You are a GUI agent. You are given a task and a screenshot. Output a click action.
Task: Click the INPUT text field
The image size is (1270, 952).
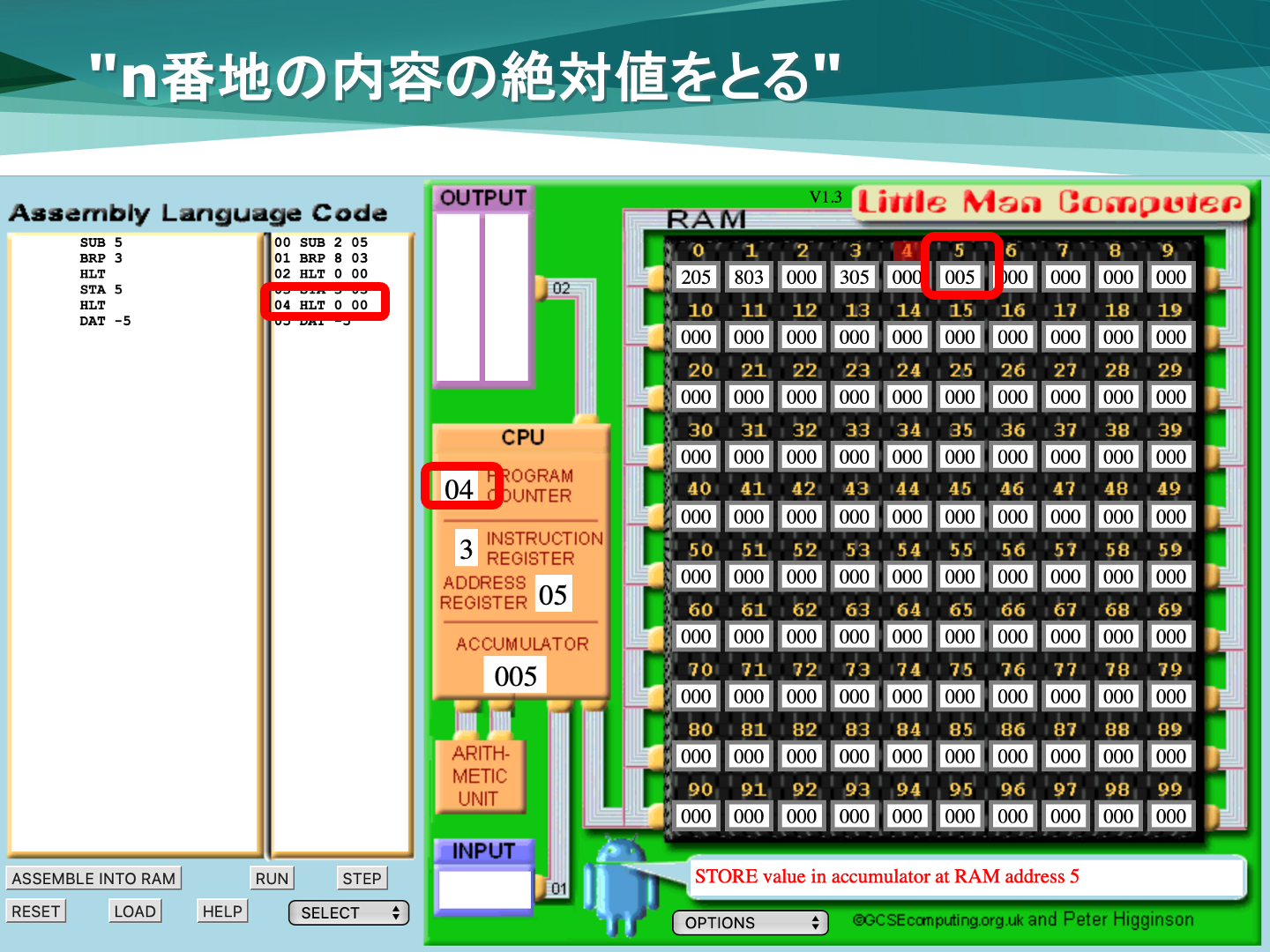click(484, 889)
